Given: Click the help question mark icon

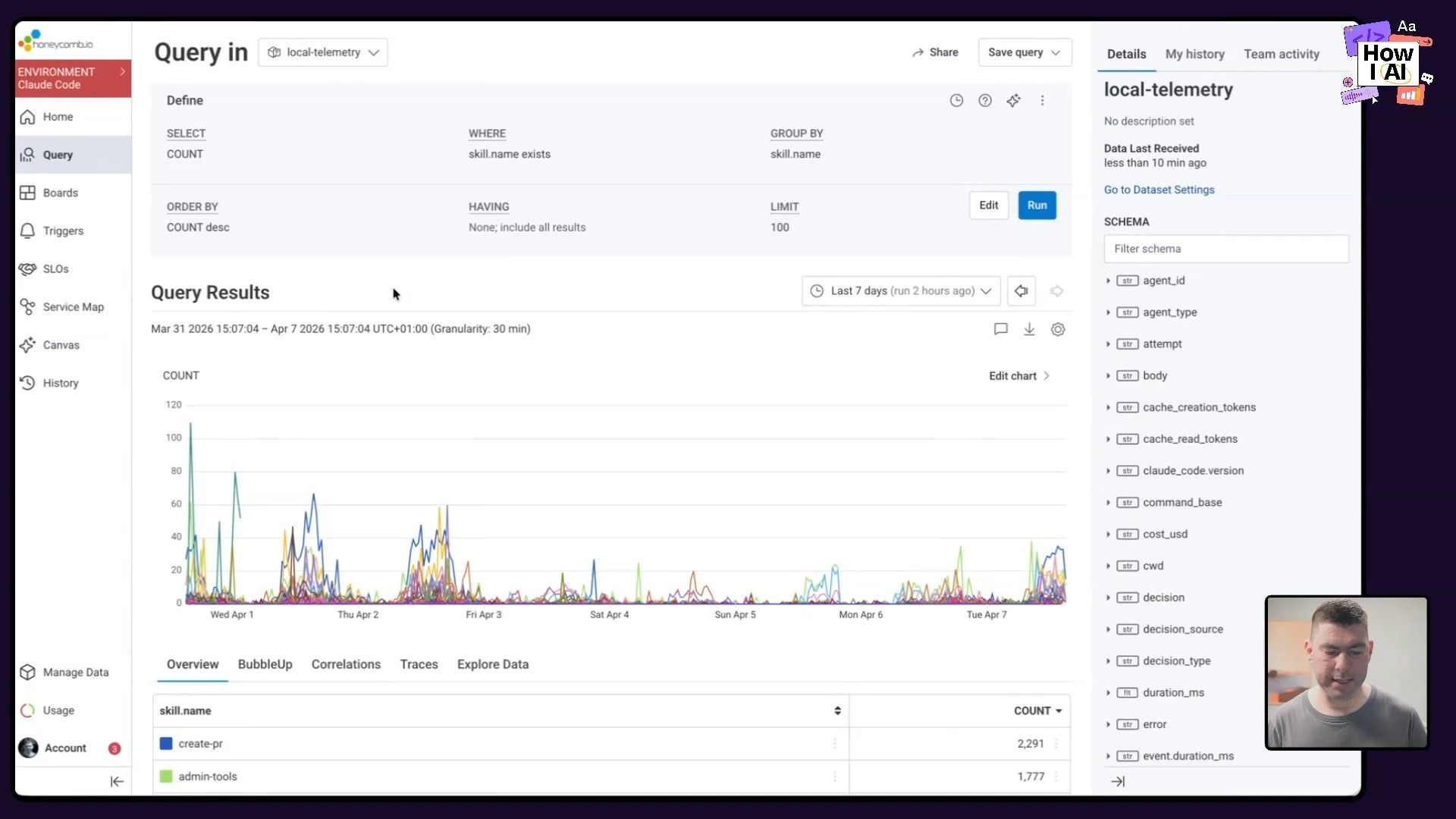Looking at the screenshot, I should click(x=984, y=101).
